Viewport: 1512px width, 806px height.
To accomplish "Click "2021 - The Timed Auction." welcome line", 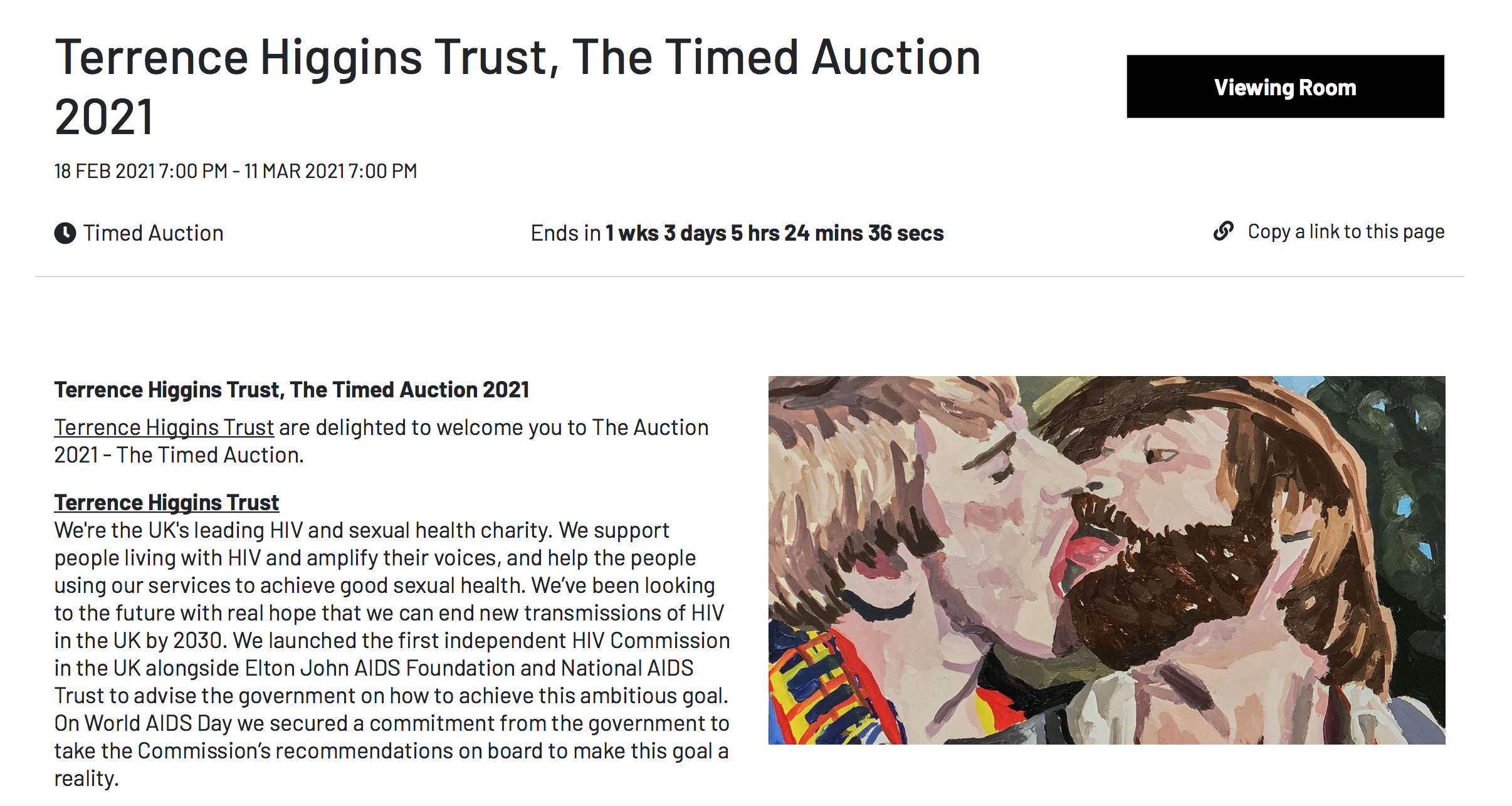I will (x=179, y=455).
